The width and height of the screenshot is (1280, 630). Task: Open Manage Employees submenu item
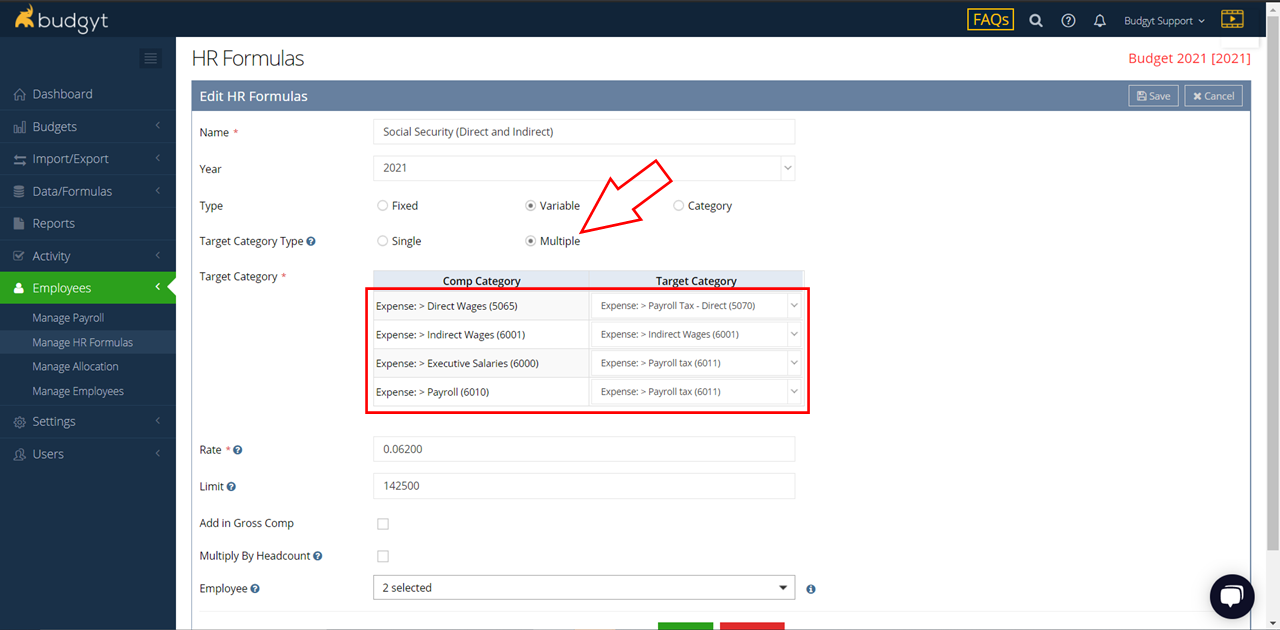point(78,391)
